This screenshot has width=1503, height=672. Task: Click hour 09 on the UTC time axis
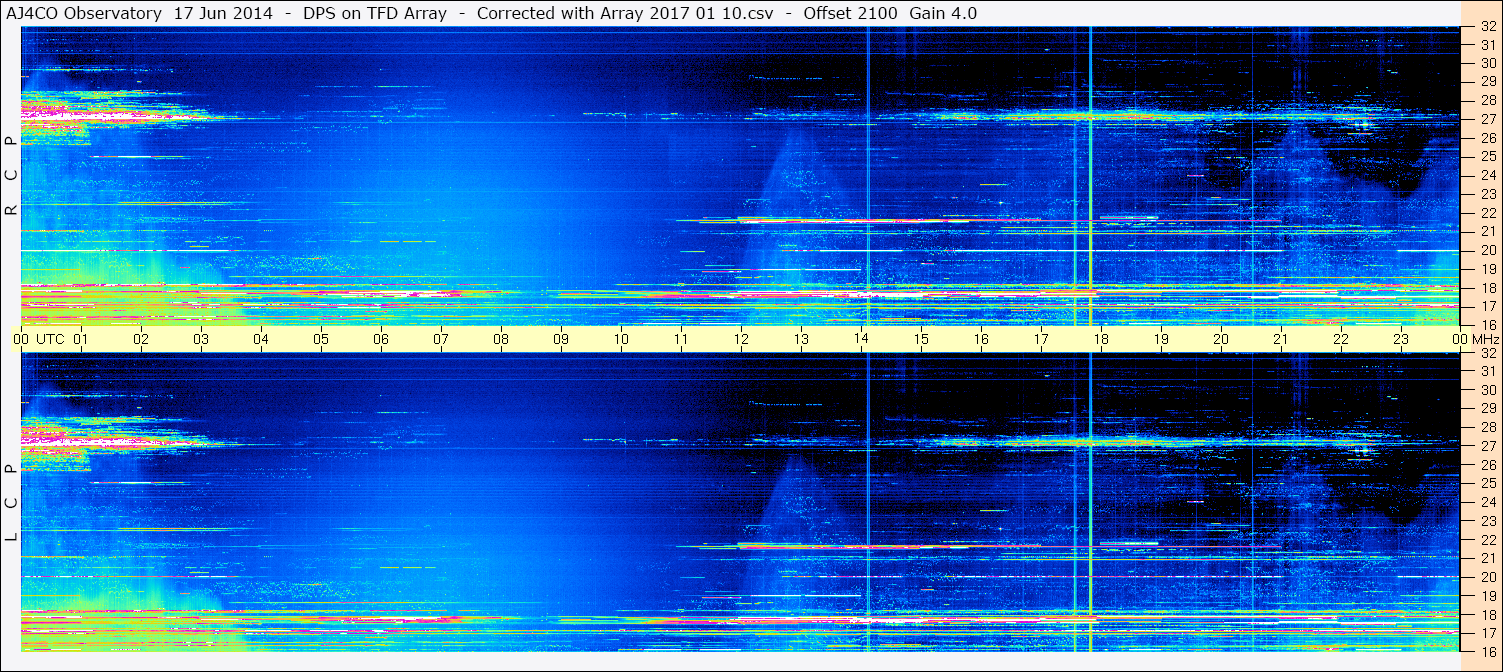tap(561, 339)
